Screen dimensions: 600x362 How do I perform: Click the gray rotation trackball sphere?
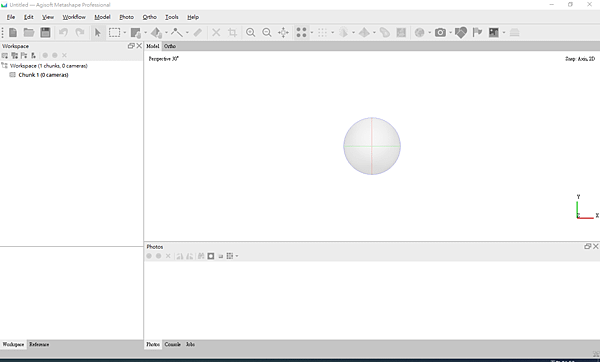pos(372,146)
